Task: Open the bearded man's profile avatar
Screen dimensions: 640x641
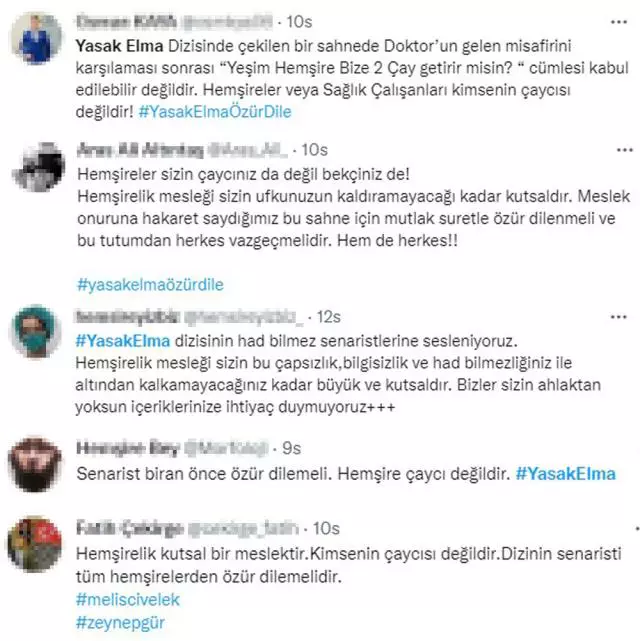Action: coord(36,464)
